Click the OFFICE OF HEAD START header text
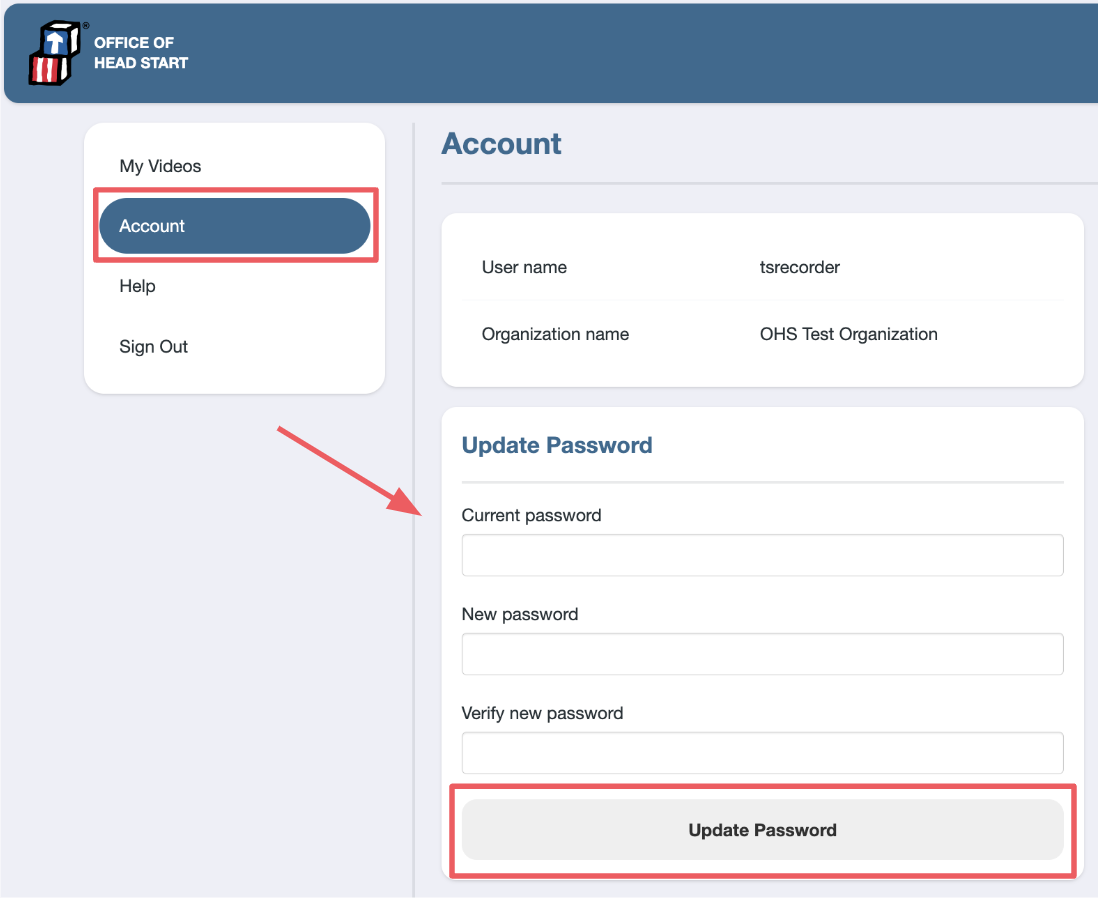The height and width of the screenshot is (900, 1098). 141,53
